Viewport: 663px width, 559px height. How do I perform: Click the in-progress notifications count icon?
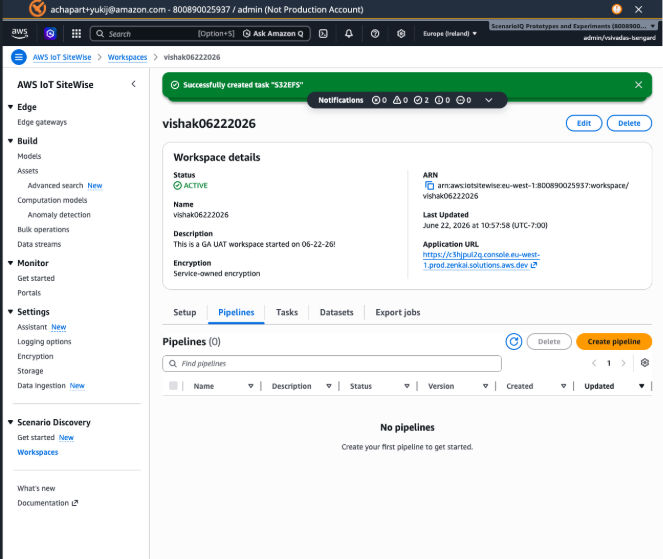point(460,100)
